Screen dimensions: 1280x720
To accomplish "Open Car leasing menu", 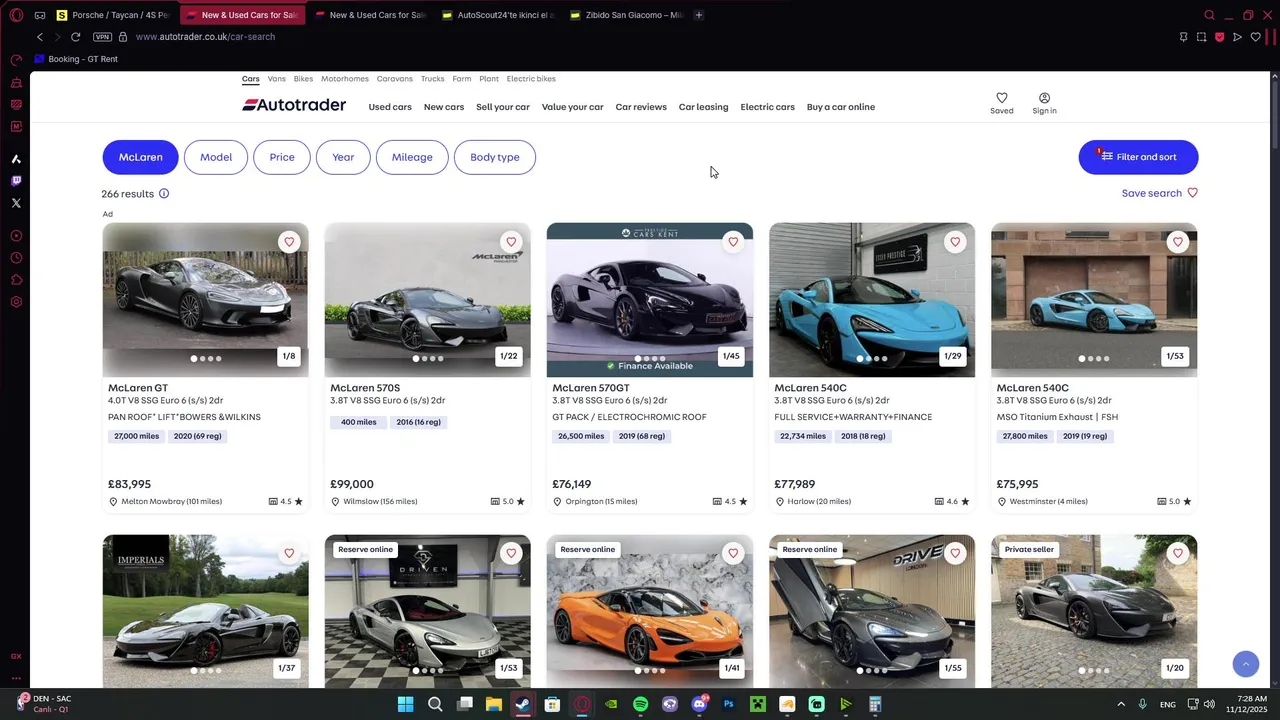I will coord(704,107).
